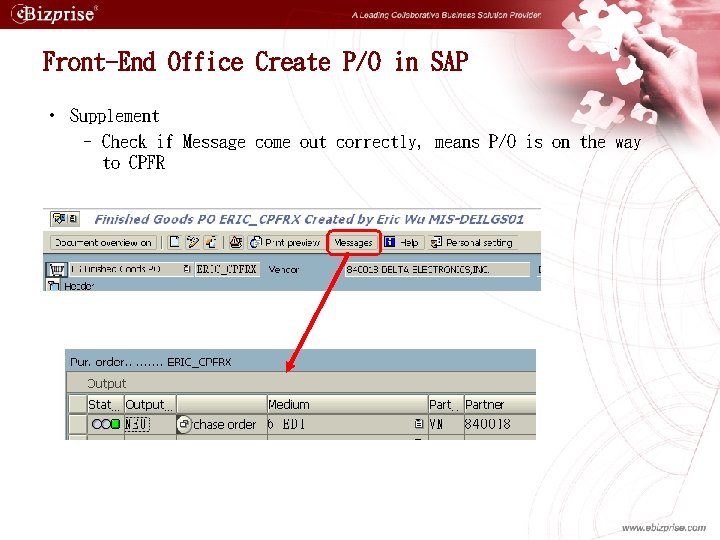Viewport: 720px width, 540px height.
Task: Select the NEU row selector box
Action: click(x=78, y=424)
